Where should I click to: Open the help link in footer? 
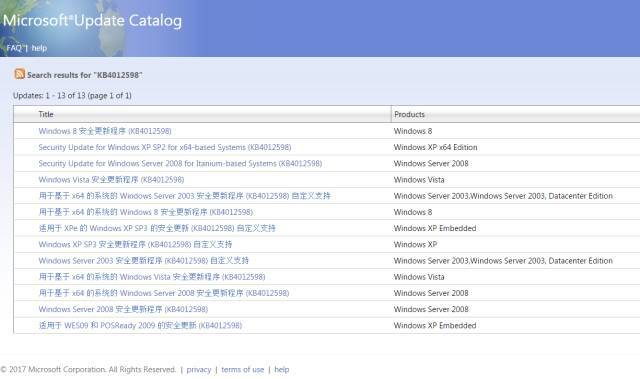pyautogui.click(x=282, y=370)
